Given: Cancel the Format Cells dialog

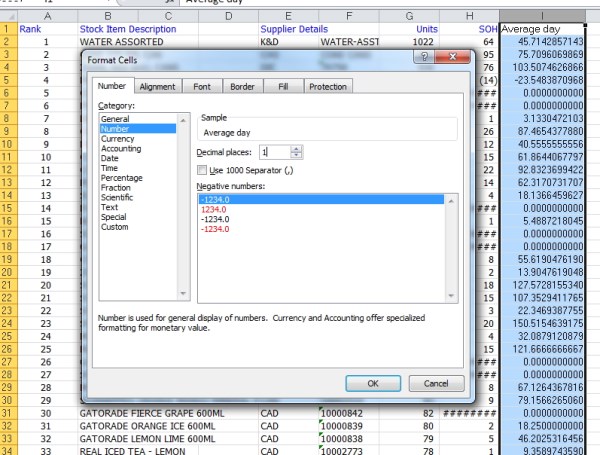Looking at the screenshot, I should (x=436, y=383).
